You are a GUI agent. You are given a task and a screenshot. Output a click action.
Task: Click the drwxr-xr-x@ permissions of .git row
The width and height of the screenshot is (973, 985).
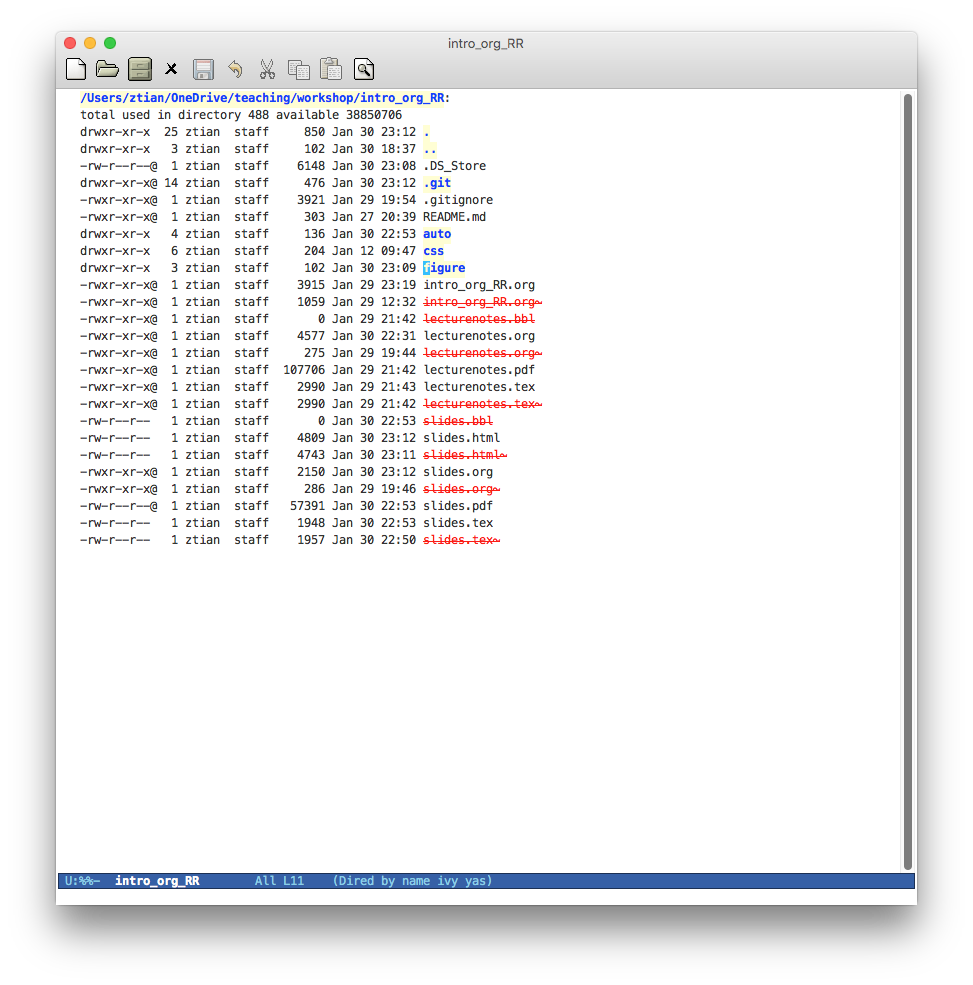[119, 183]
